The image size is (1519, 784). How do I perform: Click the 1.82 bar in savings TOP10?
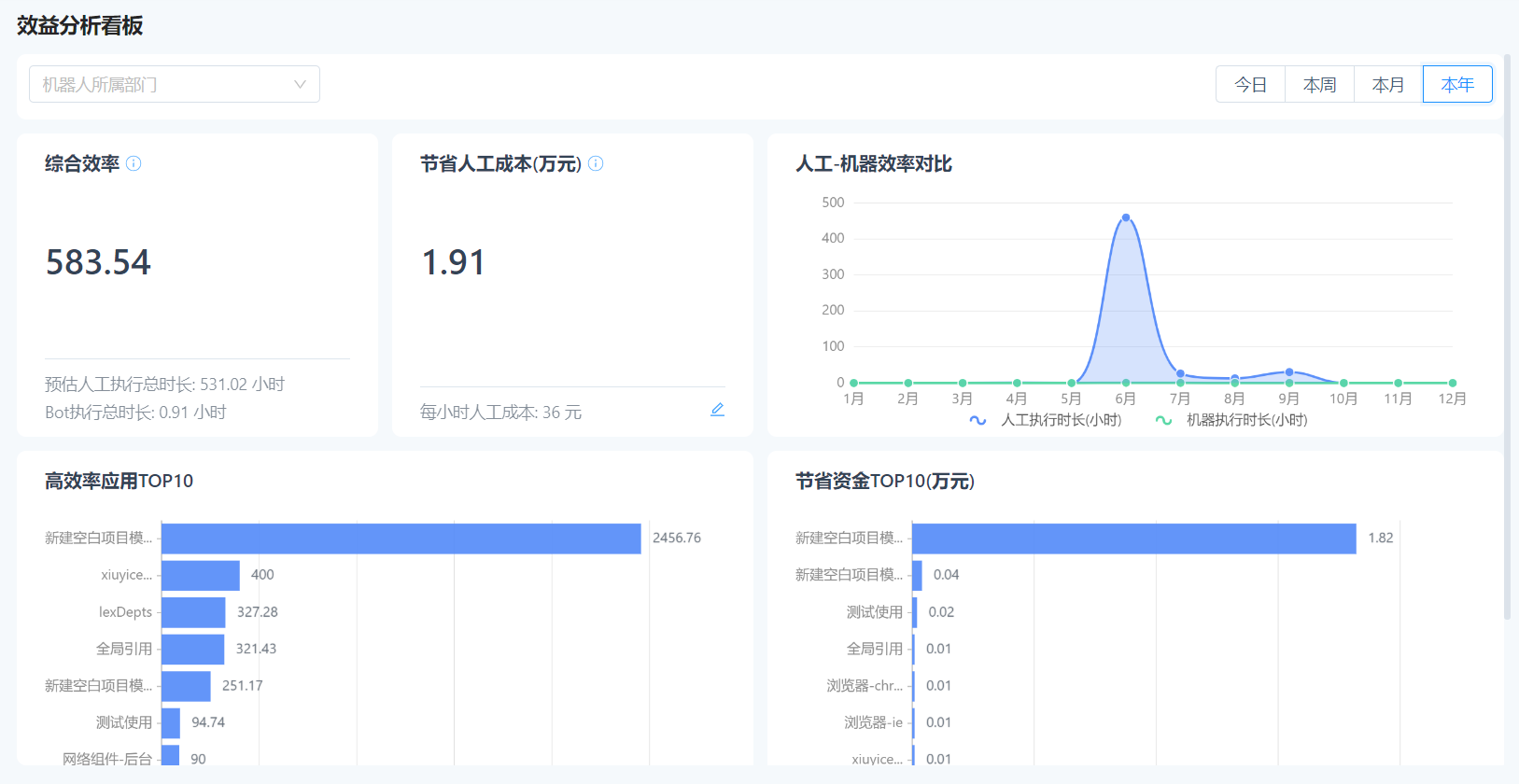point(1133,539)
